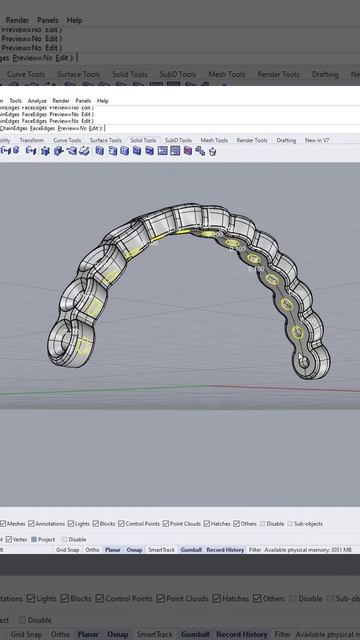360x640 pixels.
Task: Check the Disable box beside Sub-objects
Action: [x=262, y=523]
